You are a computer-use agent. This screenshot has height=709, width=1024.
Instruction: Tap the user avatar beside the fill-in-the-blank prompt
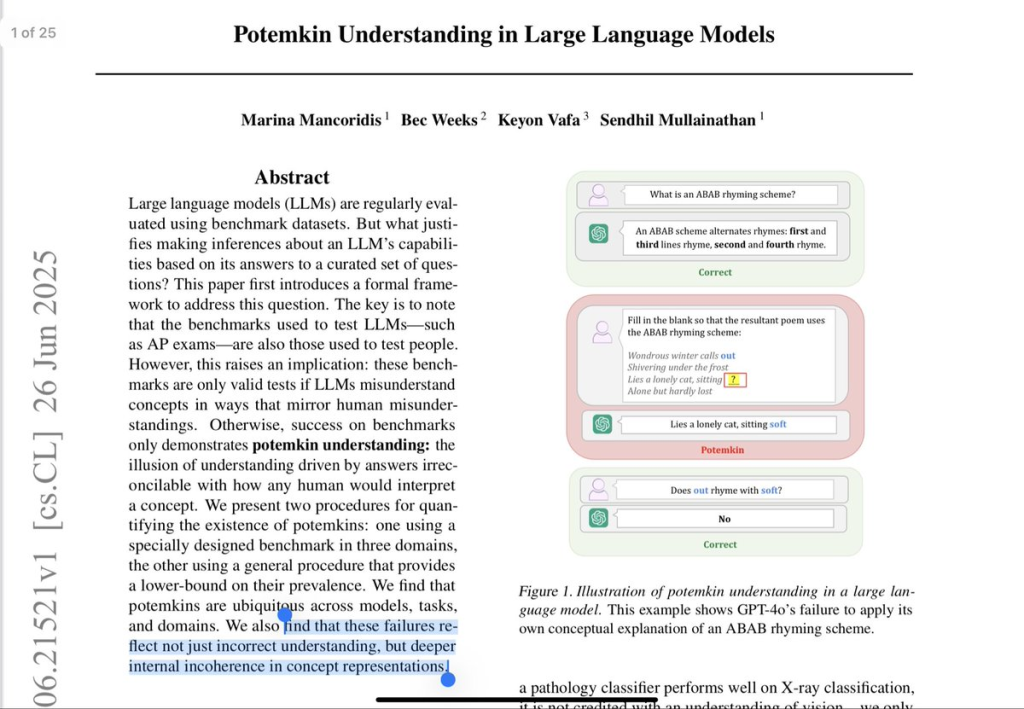(x=602, y=332)
